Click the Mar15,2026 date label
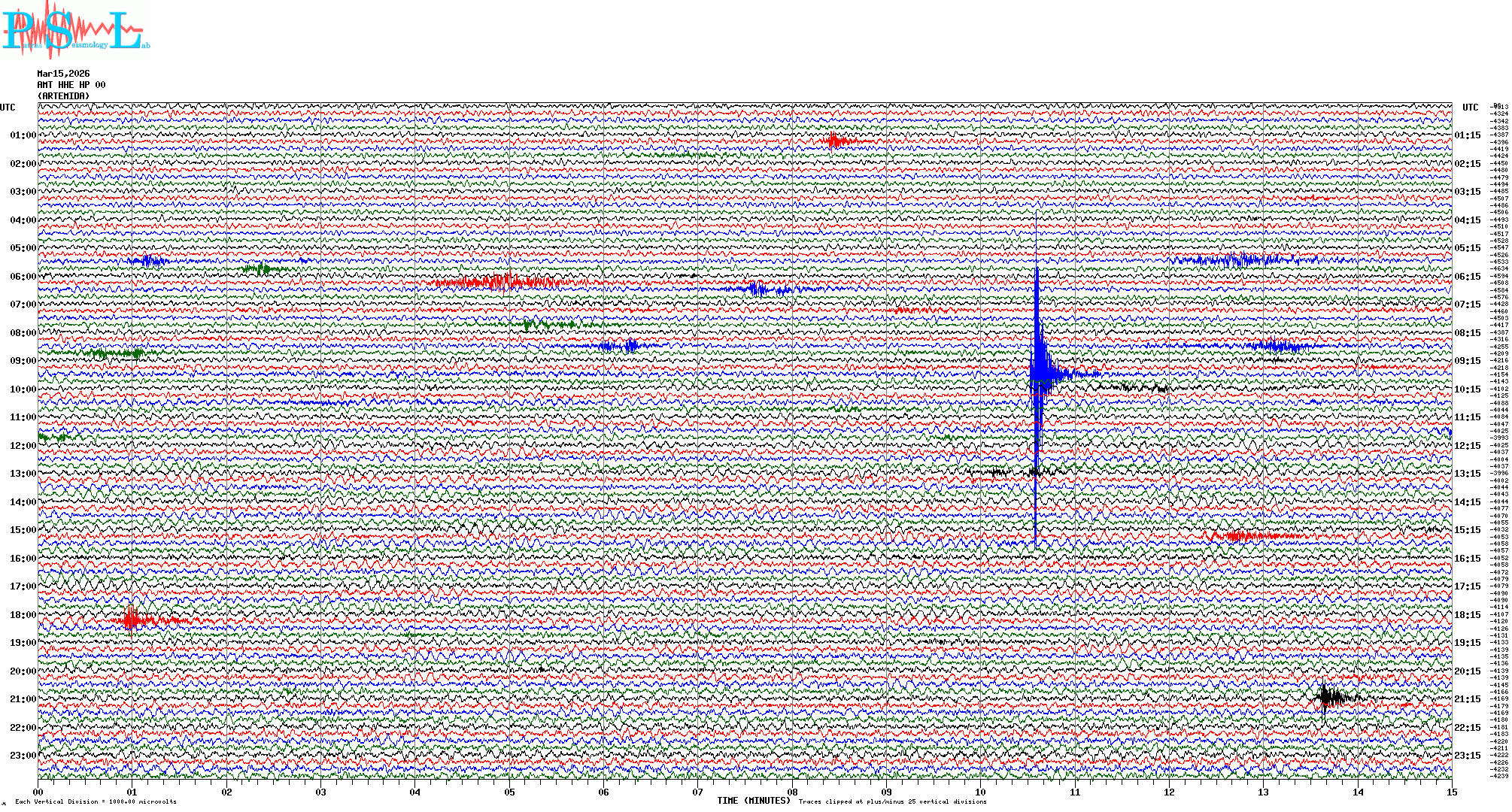The image size is (1512, 812). click(63, 74)
